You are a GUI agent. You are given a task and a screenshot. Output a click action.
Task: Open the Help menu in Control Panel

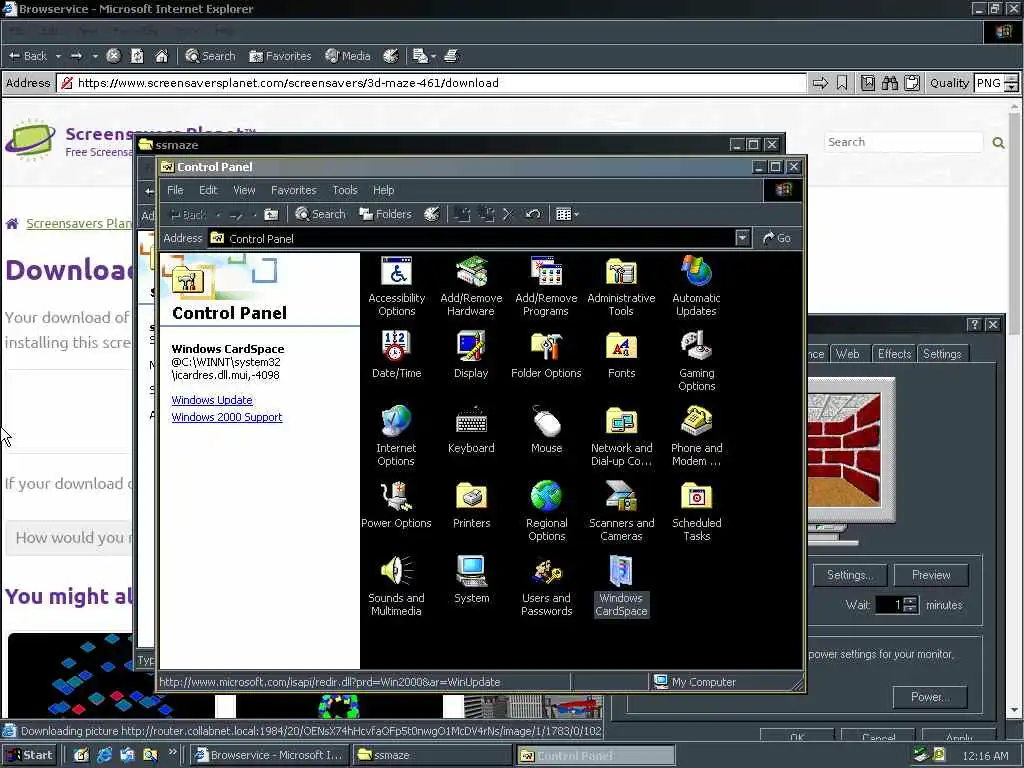click(383, 190)
